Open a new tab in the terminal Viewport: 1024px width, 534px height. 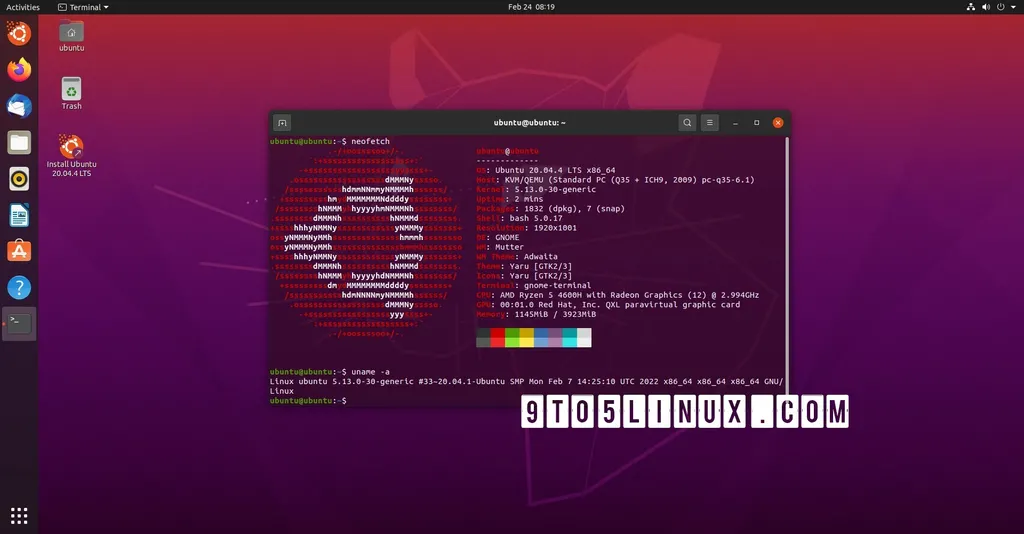tap(283, 123)
